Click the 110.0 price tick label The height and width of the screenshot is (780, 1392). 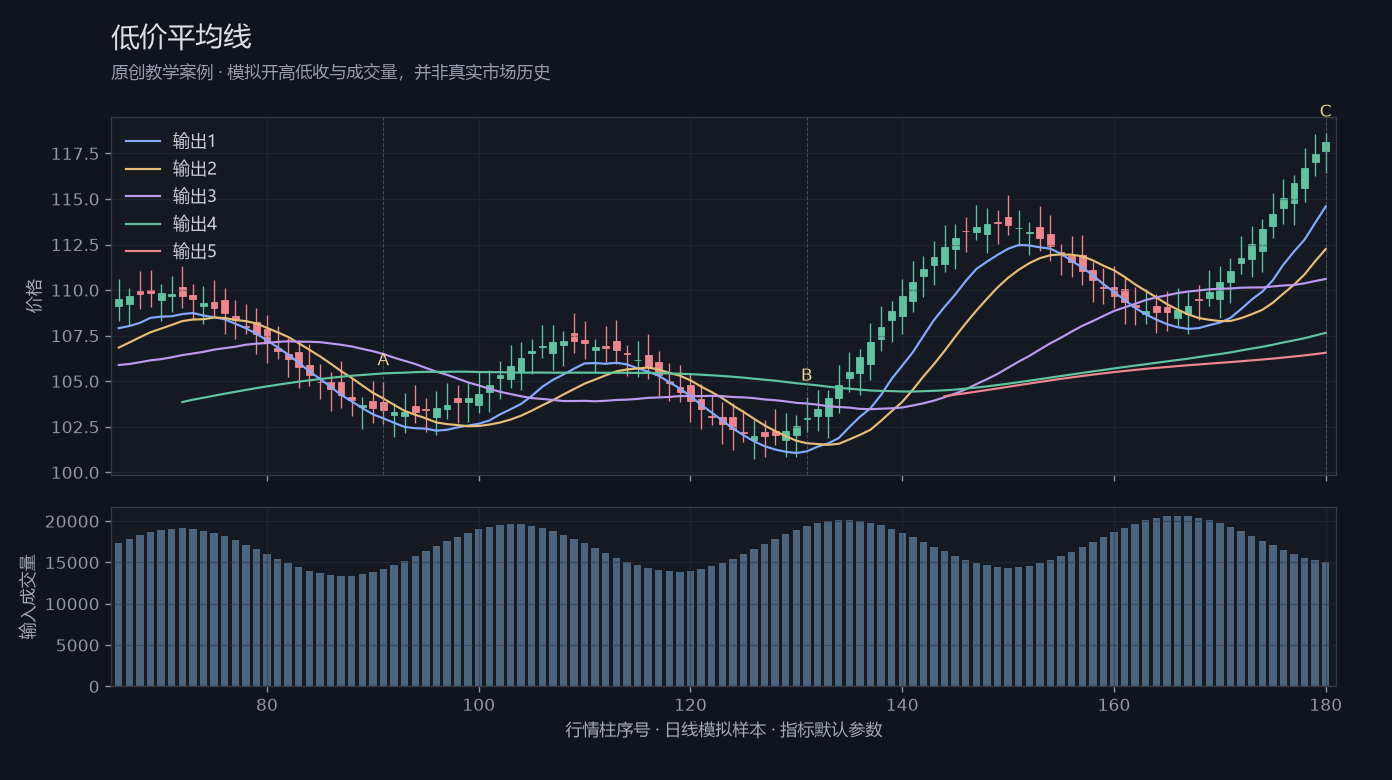75,291
